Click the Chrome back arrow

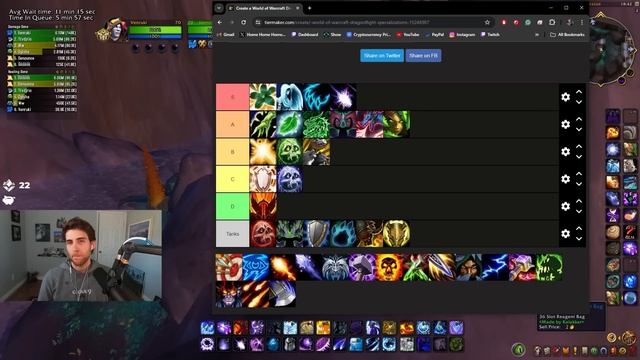220,22
